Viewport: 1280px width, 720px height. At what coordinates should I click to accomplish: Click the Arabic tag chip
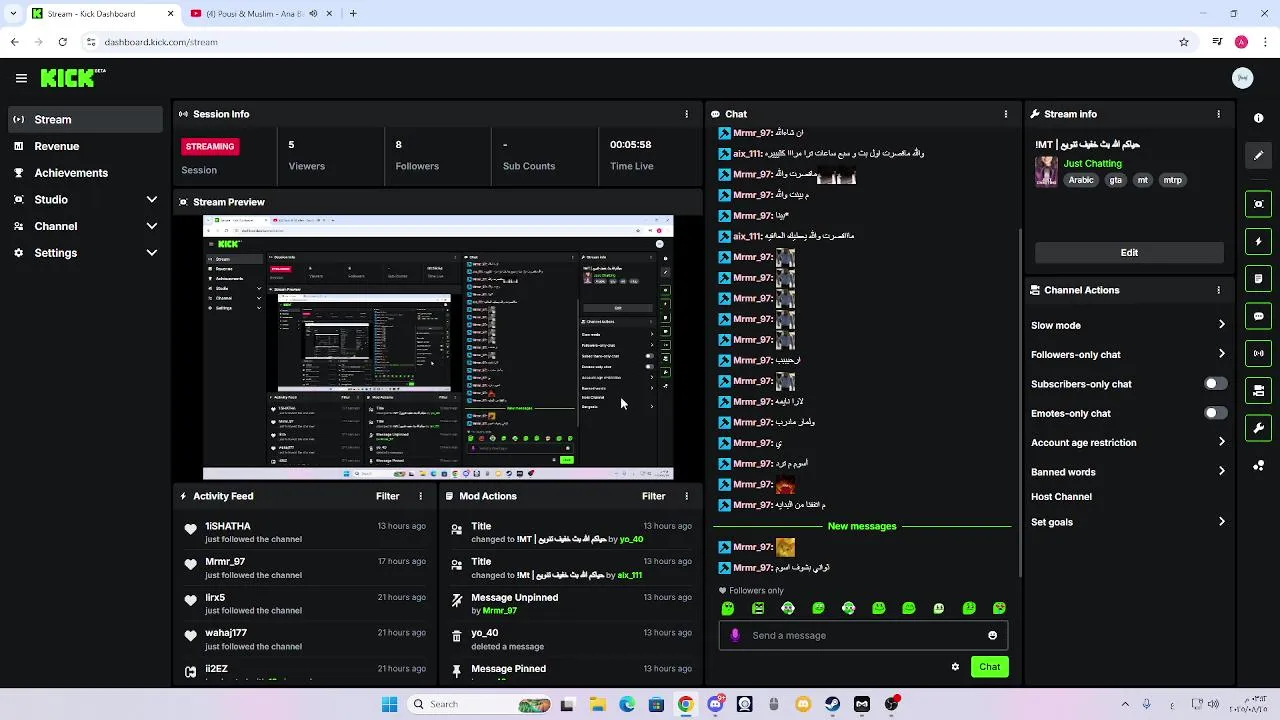[1081, 180]
